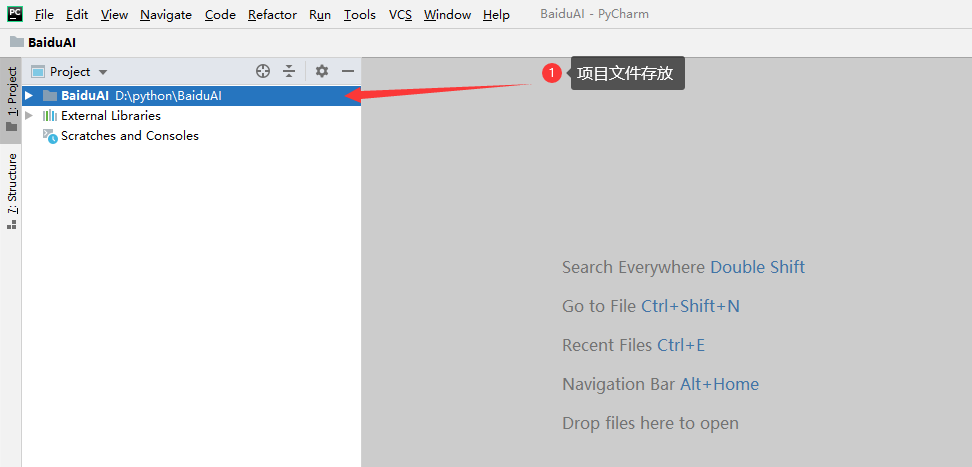Toggle the 1: Project side tab
Image resolution: width=972 pixels, height=467 pixels.
click(x=12, y=99)
